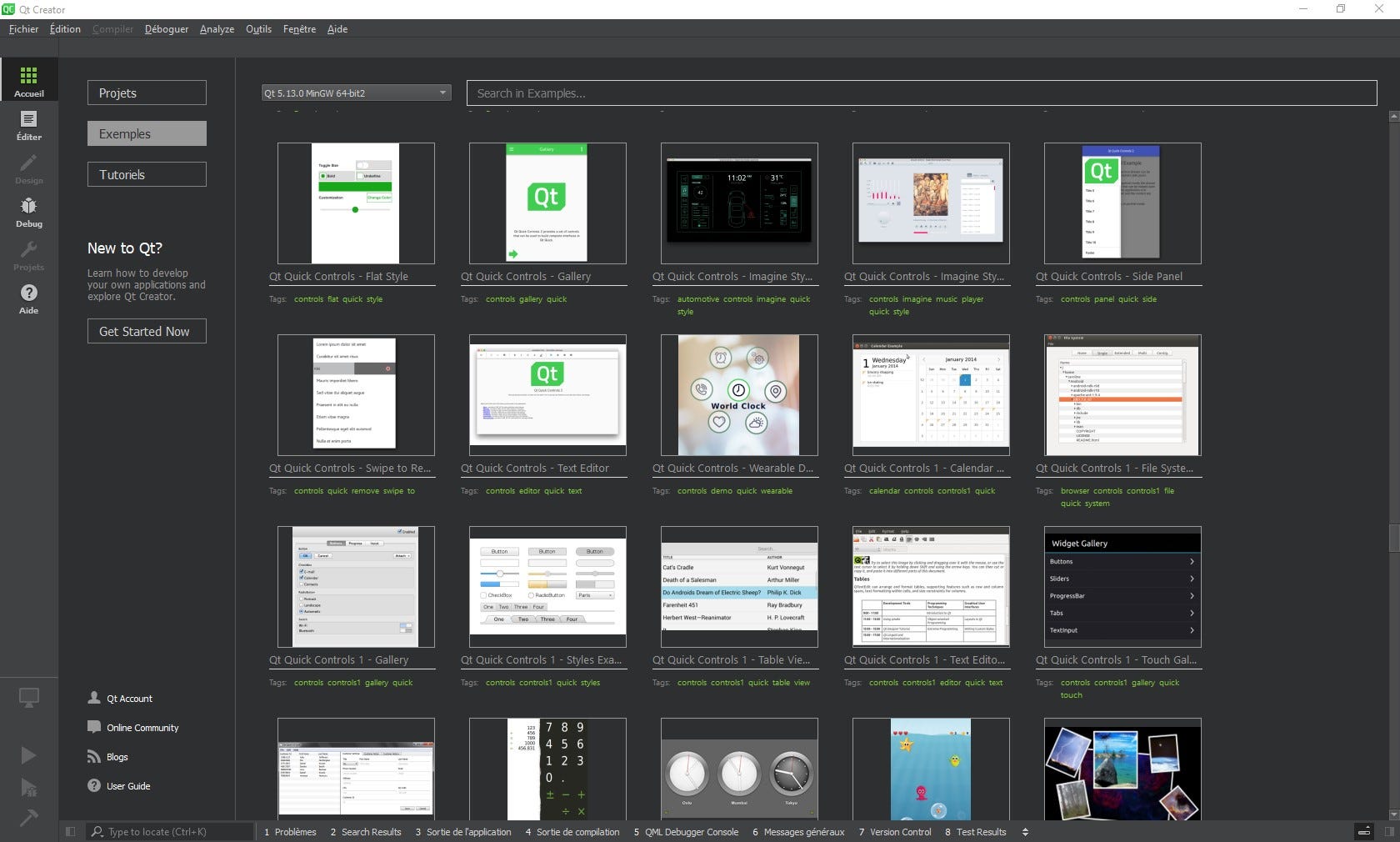Click the green Run play button
The height and width of the screenshot is (842, 1400).
point(28,755)
